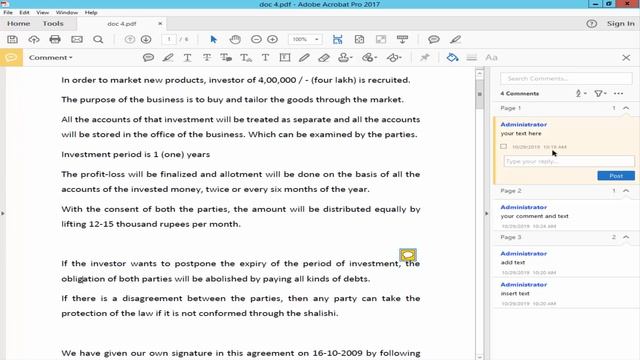640x360 pixels.
Task: Tick the checkbox on 'your text here' comment
Action: pos(503,147)
